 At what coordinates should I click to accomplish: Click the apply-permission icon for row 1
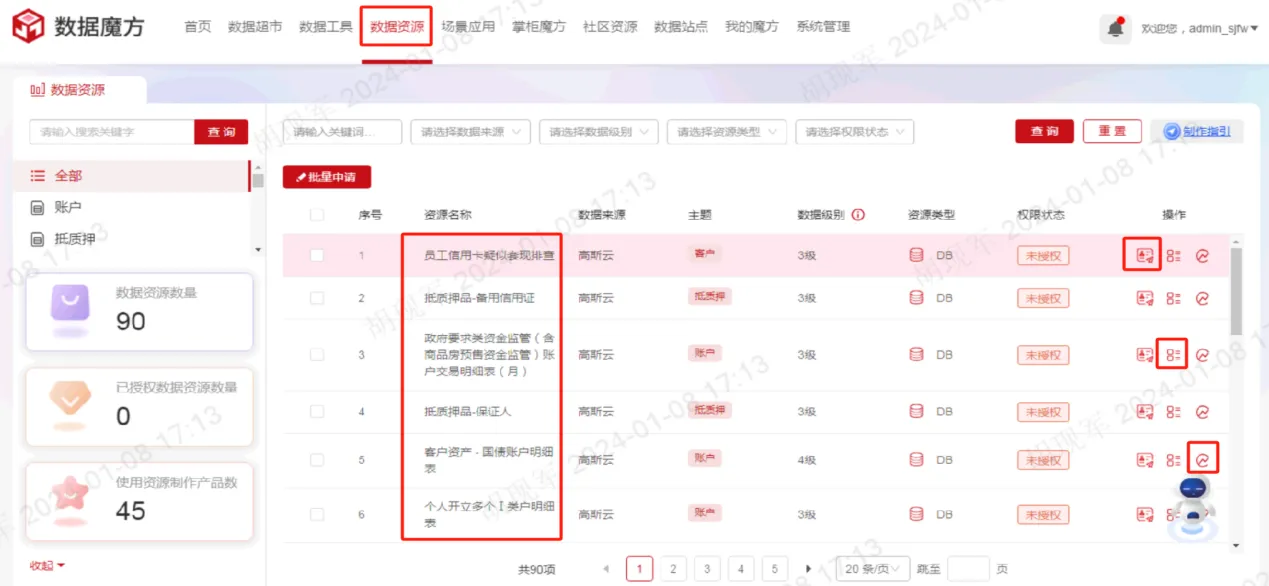point(1145,256)
